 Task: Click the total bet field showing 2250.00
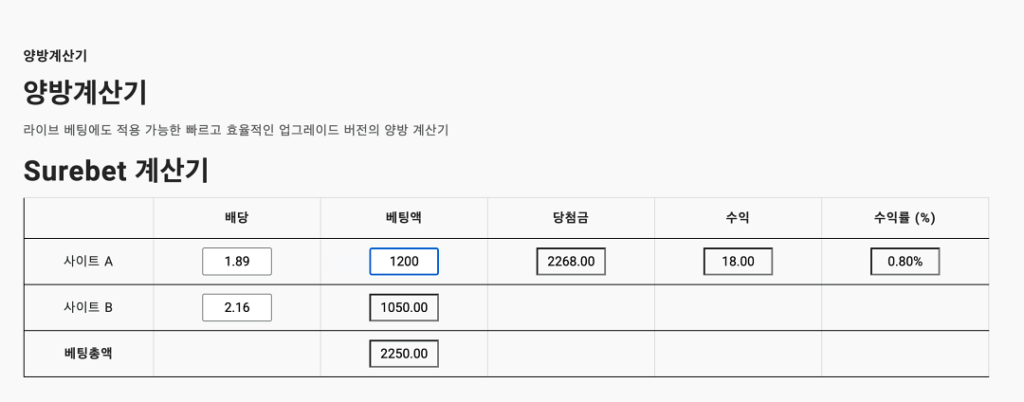pyautogui.click(x=404, y=353)
